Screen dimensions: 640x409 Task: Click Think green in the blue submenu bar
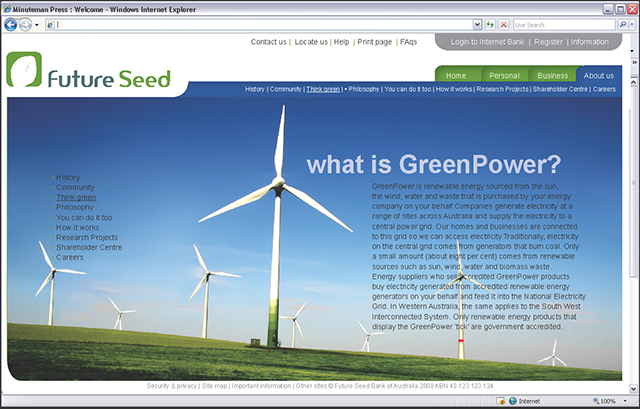pyautogui.click(x=323, y=89)
